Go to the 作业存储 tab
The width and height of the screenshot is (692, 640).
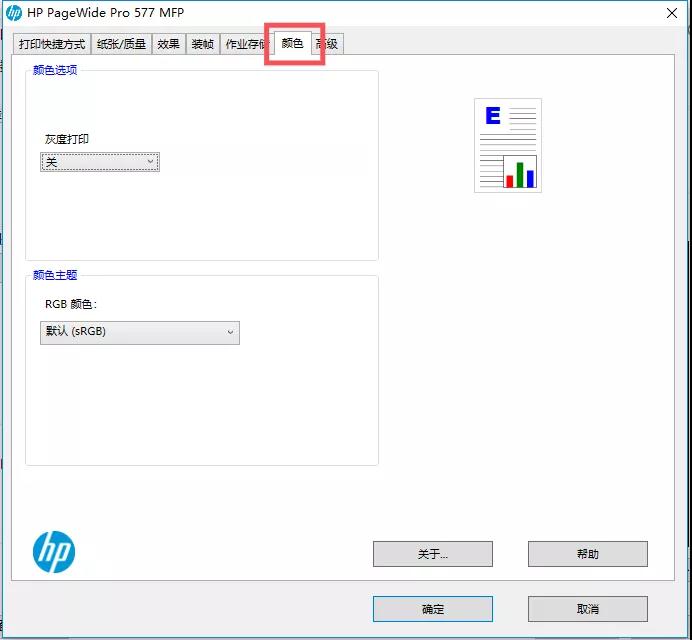point(245,44)
